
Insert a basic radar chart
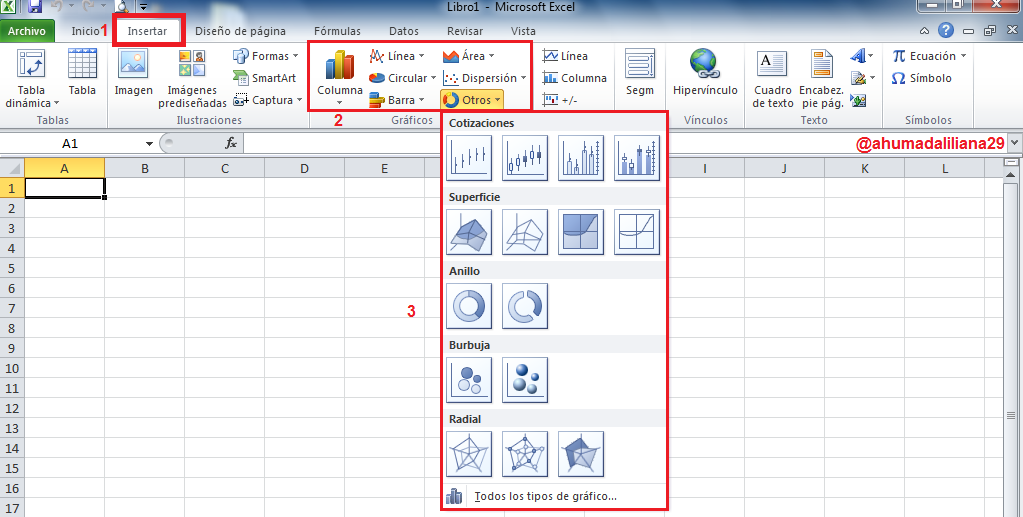coord(469,454)
